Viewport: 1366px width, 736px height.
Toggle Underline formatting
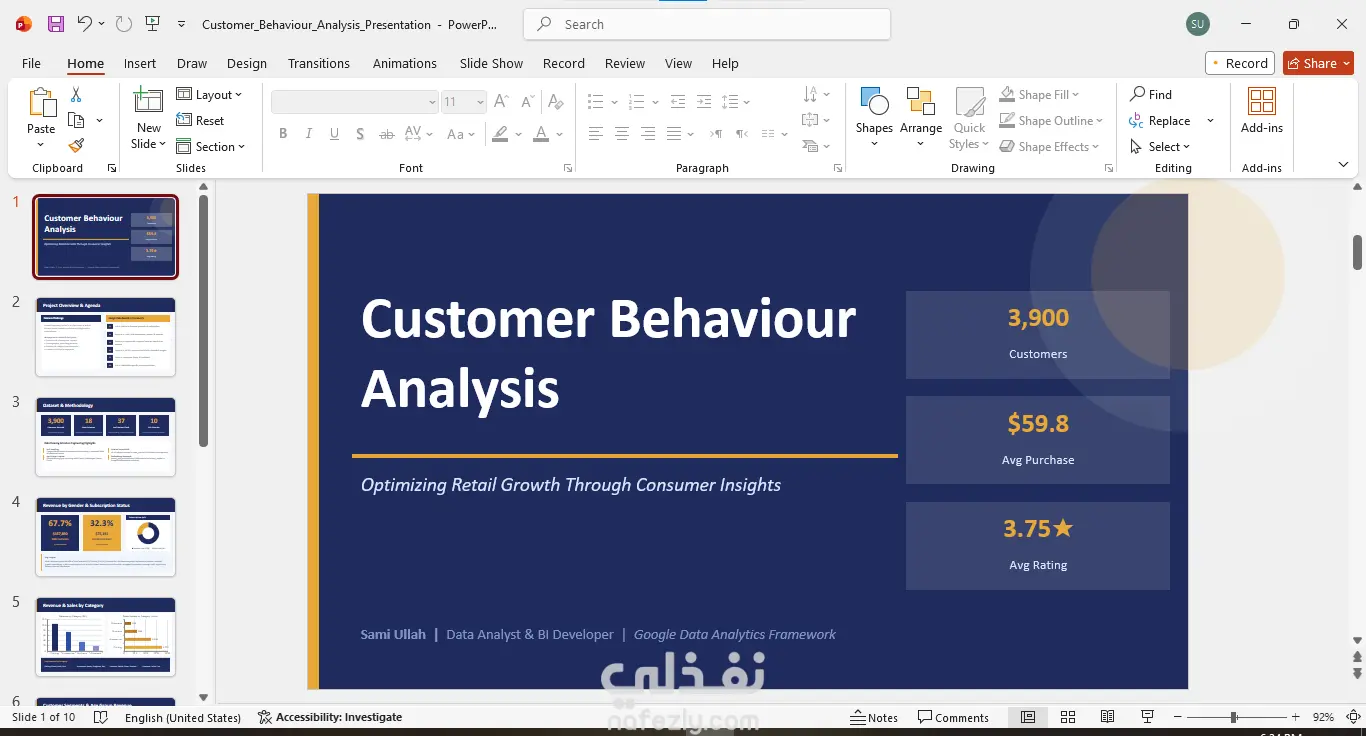(334, 134)
